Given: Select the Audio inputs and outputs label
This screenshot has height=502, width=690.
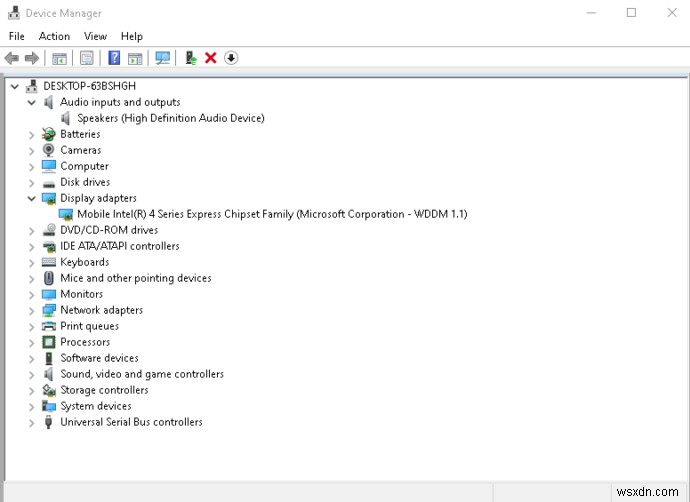Looking at the screenshot, I should pyautogui.click(x=120, y=102).
